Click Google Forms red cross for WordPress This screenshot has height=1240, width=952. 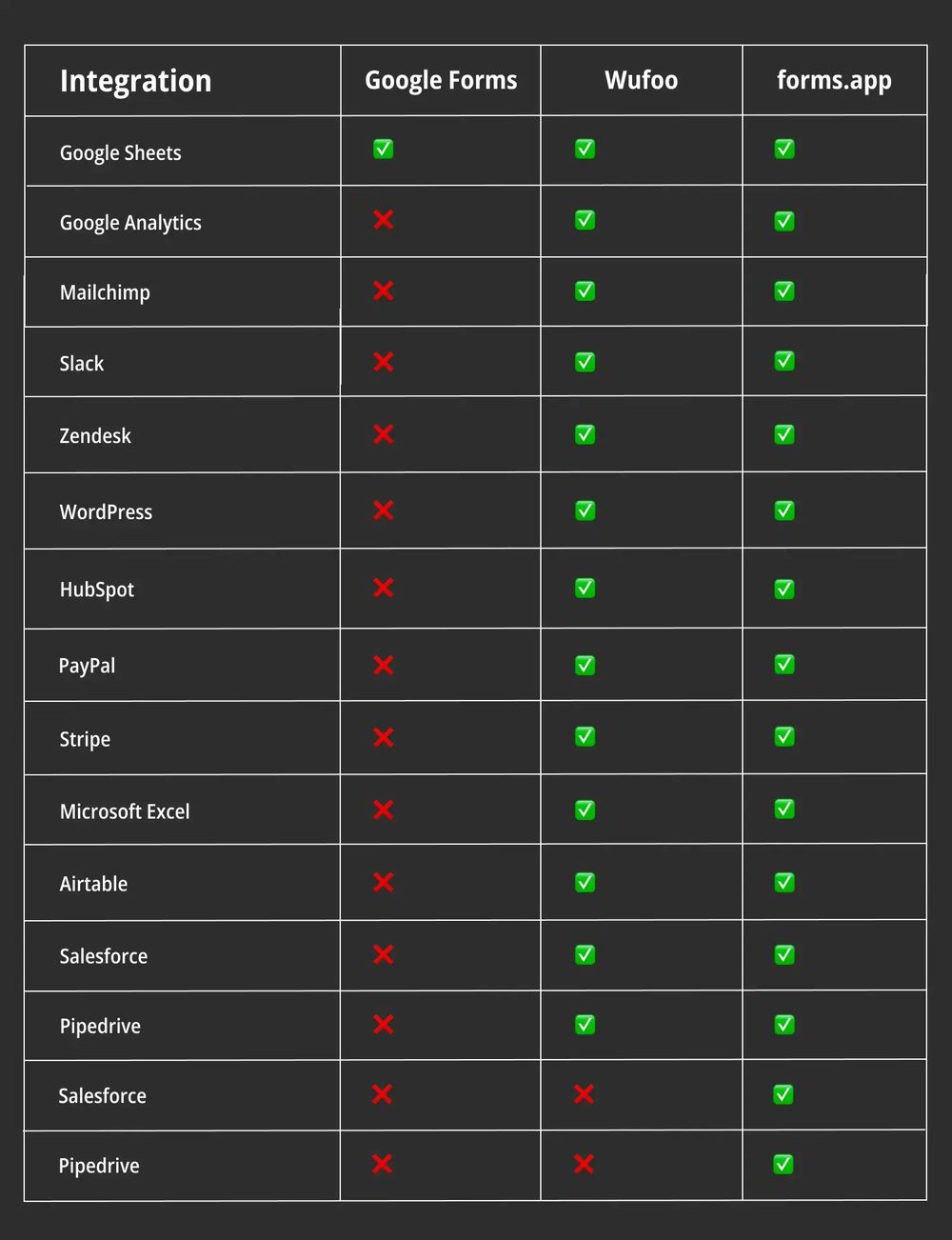pos(383,510)
